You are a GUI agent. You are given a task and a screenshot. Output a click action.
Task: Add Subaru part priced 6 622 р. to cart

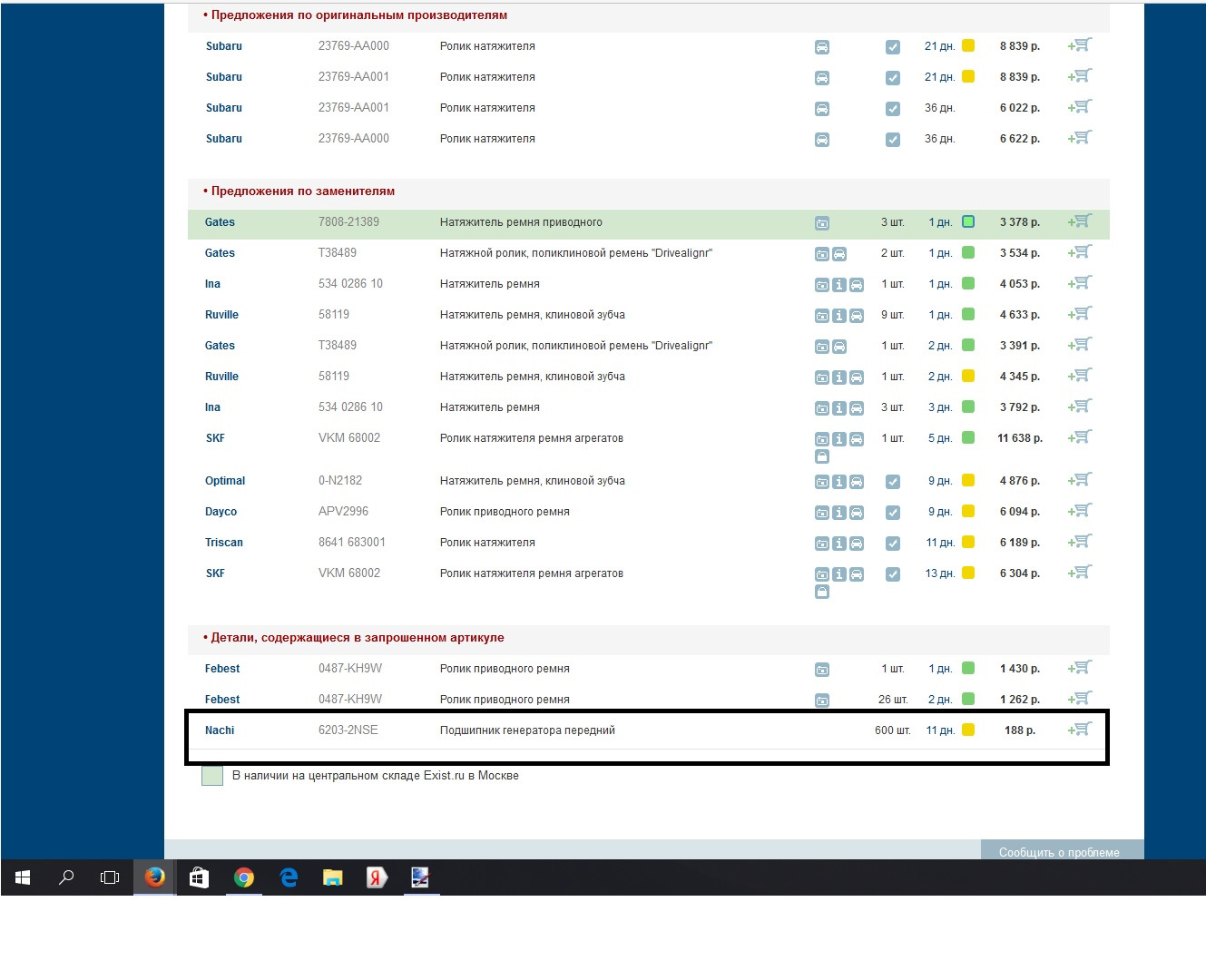pos(1080,138)
